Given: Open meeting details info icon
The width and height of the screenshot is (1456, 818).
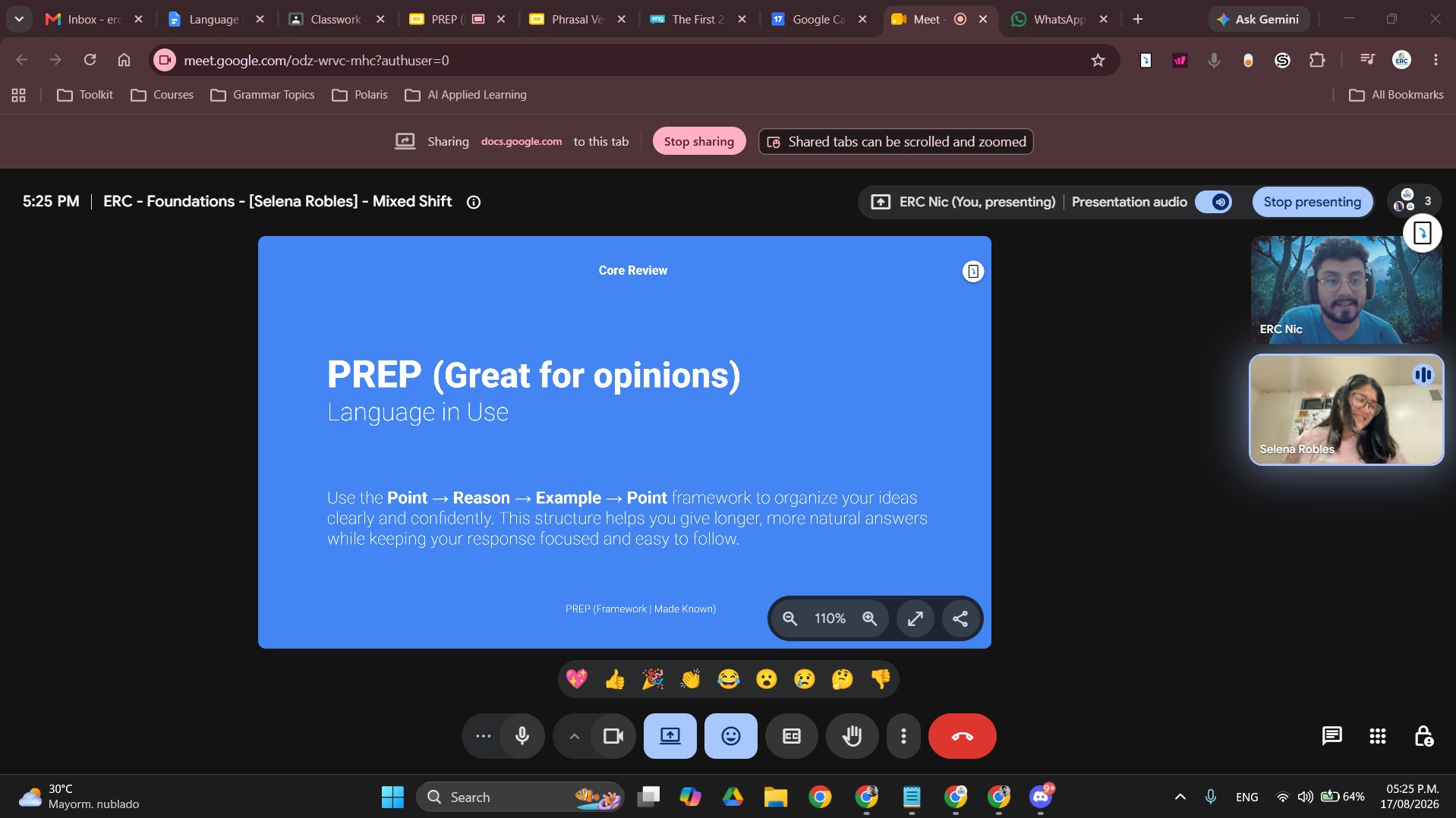Looking at the screenshot, I should (474, 202).
